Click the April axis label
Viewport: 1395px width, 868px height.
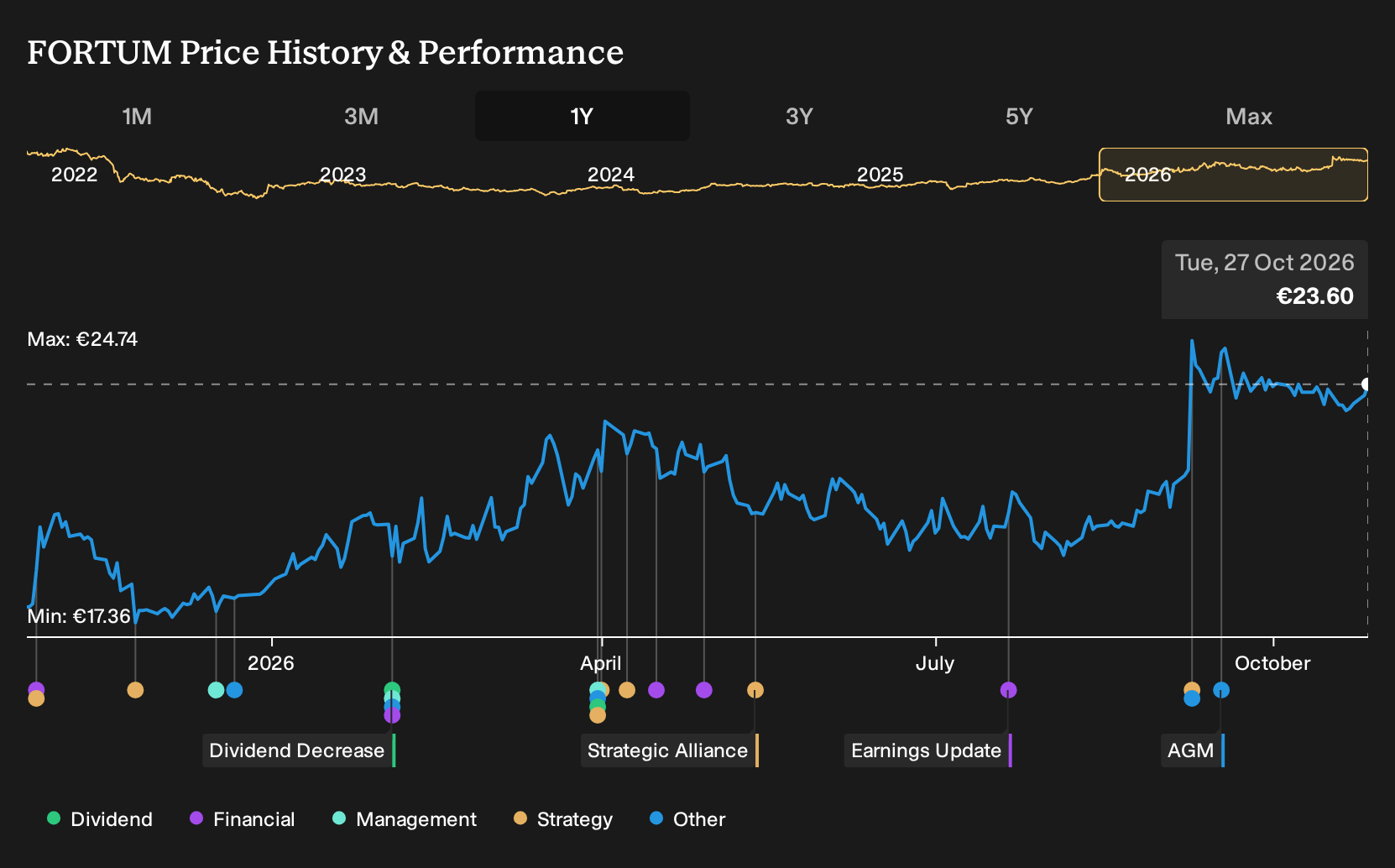(601, 663)
